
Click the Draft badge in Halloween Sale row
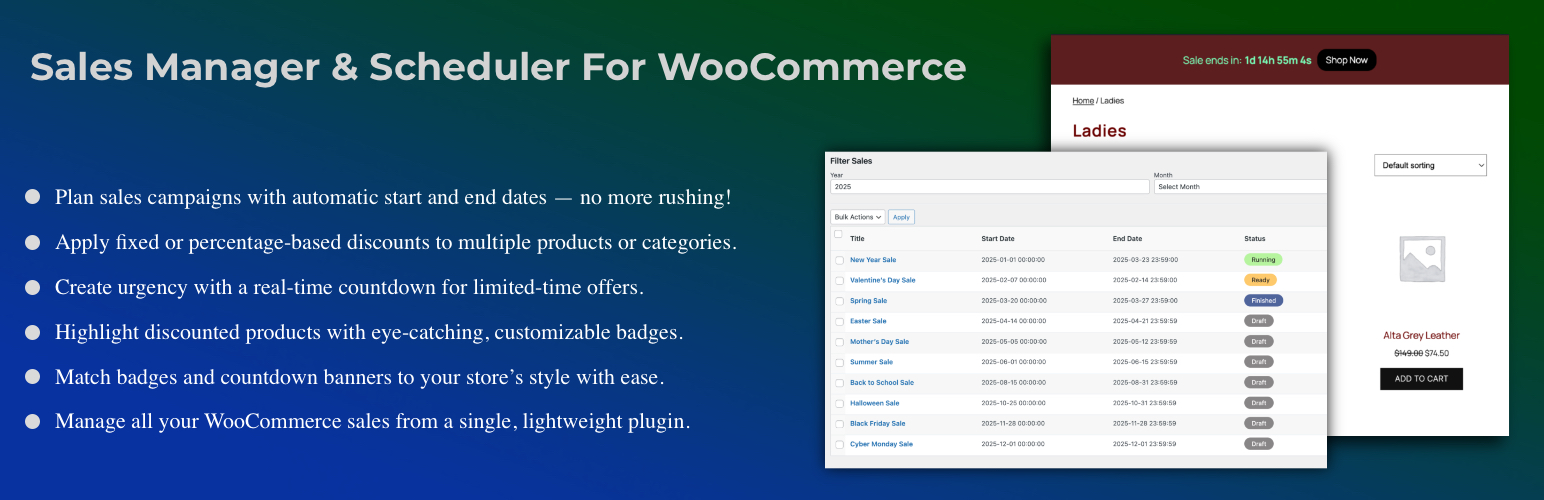[x=1259, y=403]
